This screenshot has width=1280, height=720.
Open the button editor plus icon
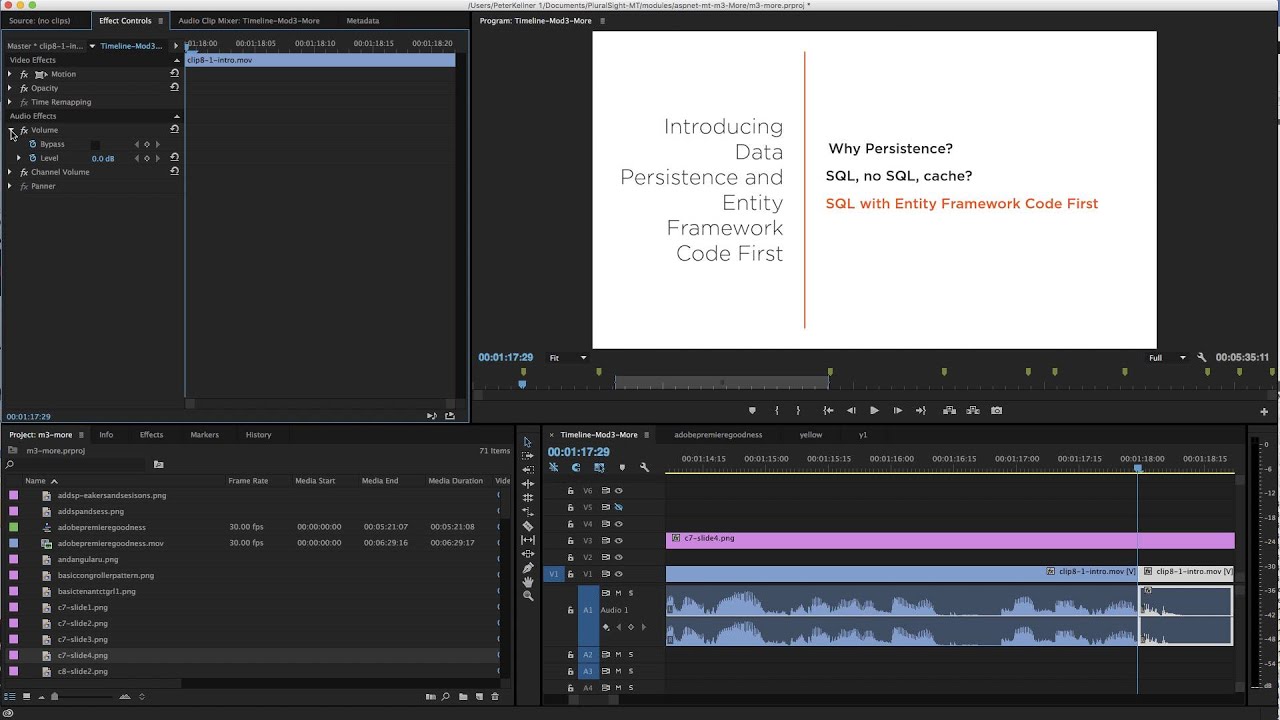click(1264, 411)
